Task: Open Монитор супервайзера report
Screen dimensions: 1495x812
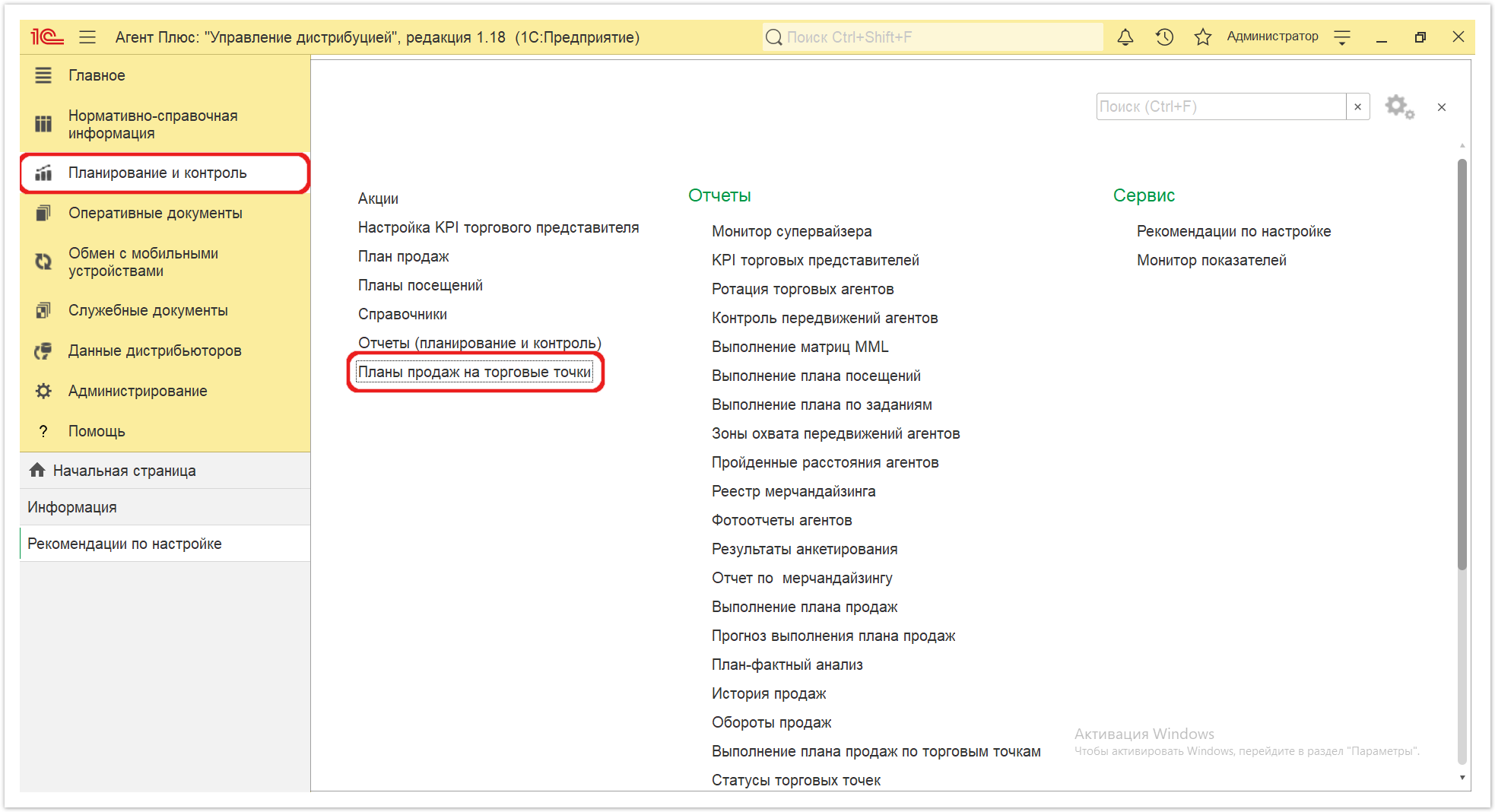Action: pyautogui.click(x=792, y=231)
